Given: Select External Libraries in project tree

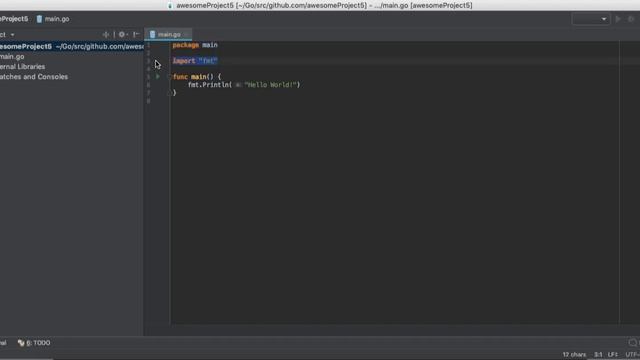Looking at the screenshot, I should pos(22,67).
